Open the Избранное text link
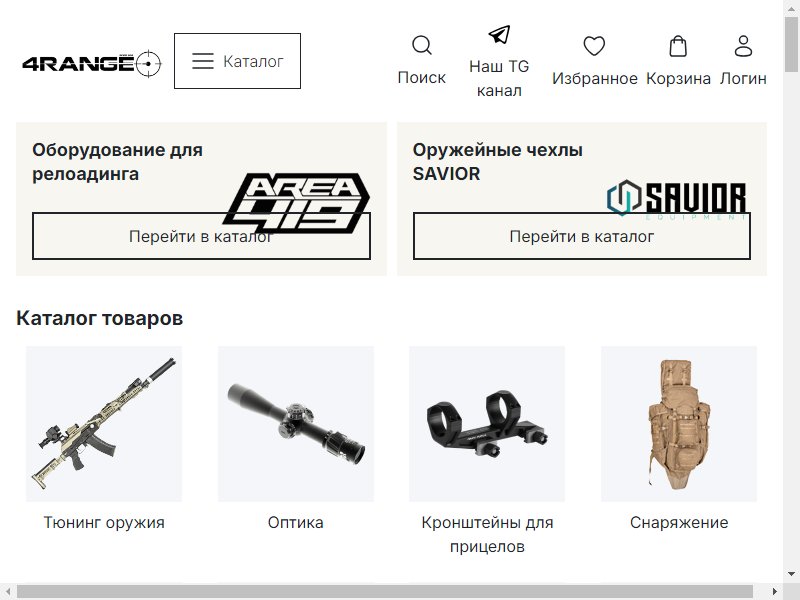 (594, 79)
